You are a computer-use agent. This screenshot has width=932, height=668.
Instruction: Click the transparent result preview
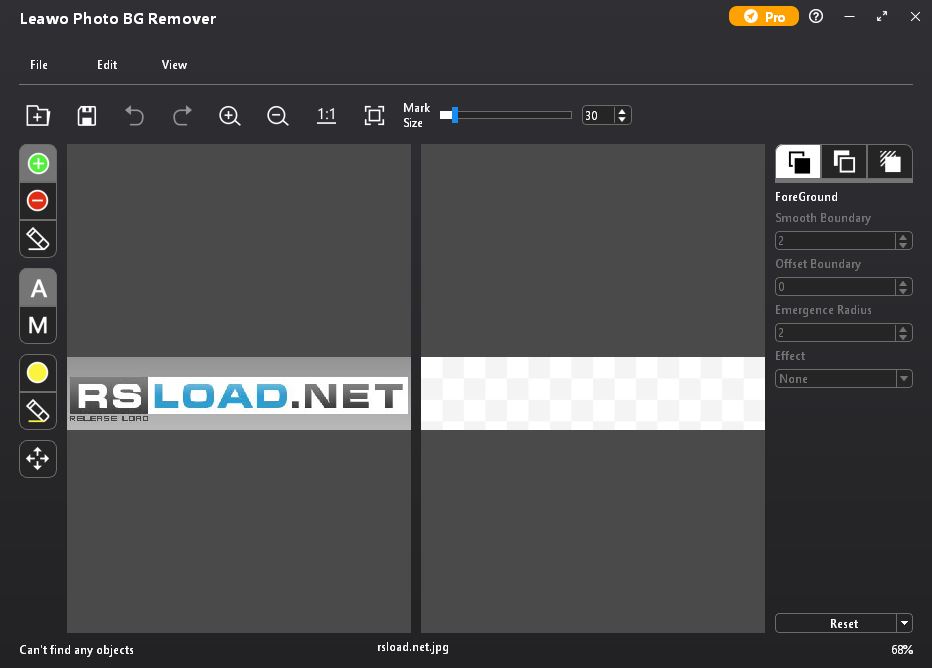(x=593, y=393)
